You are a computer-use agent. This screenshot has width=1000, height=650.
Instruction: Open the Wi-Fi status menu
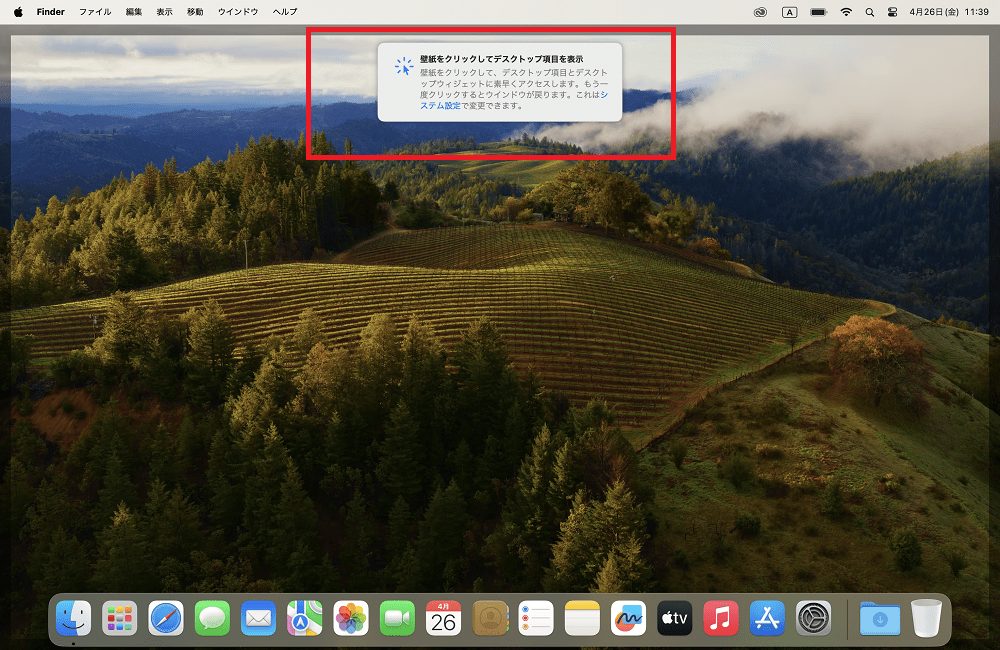point(846,12)
